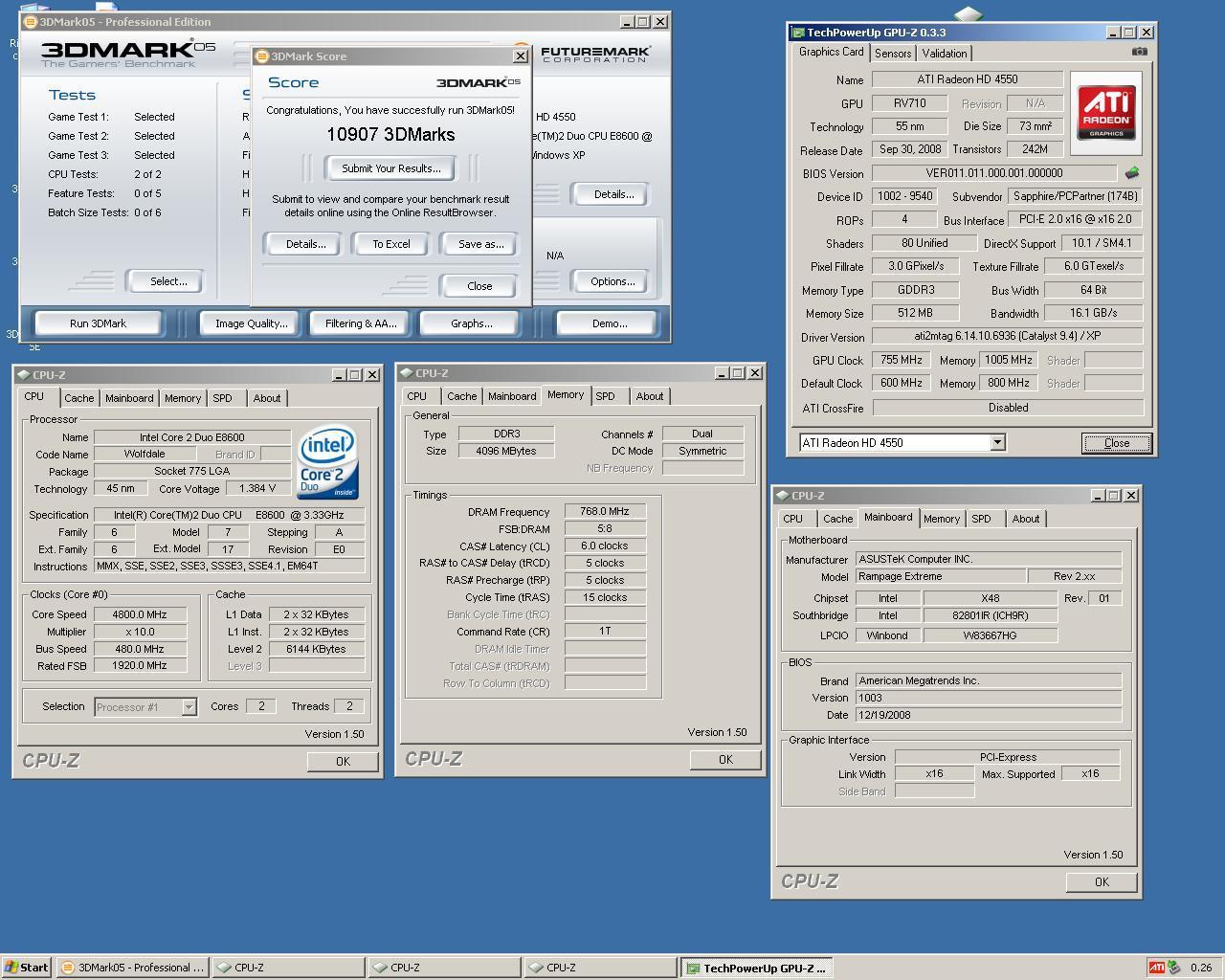Click Submit Your Results button
Screen dimensions: 1225x980
coord(391,168)
